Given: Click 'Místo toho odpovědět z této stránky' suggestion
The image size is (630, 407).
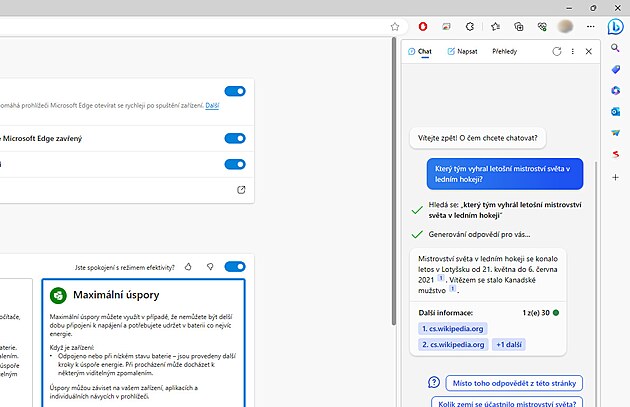Looking at the screenshot, I should pyautogui.click(x=517, y=383).
